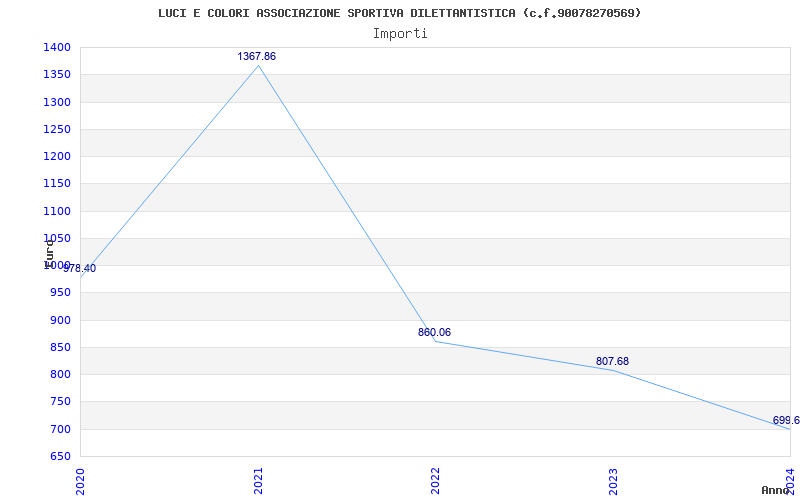Click the Importi subtitle
The image size is (800, 500).
pos(400,34)
